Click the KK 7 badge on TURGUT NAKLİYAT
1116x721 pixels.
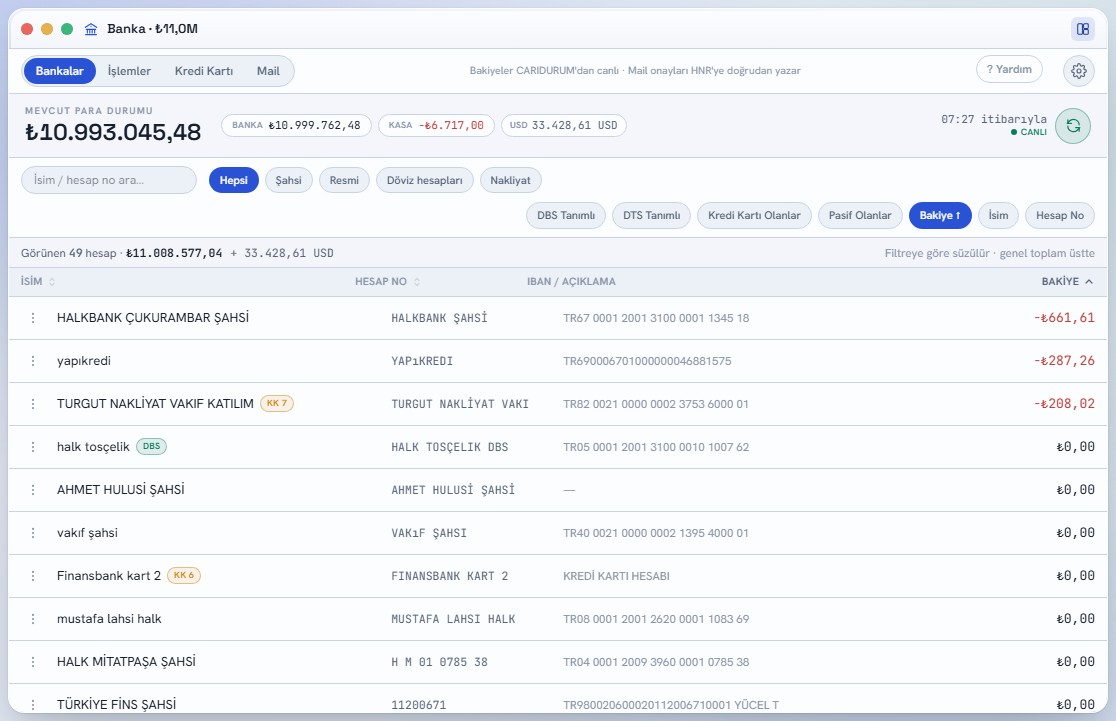pos(277,404)
